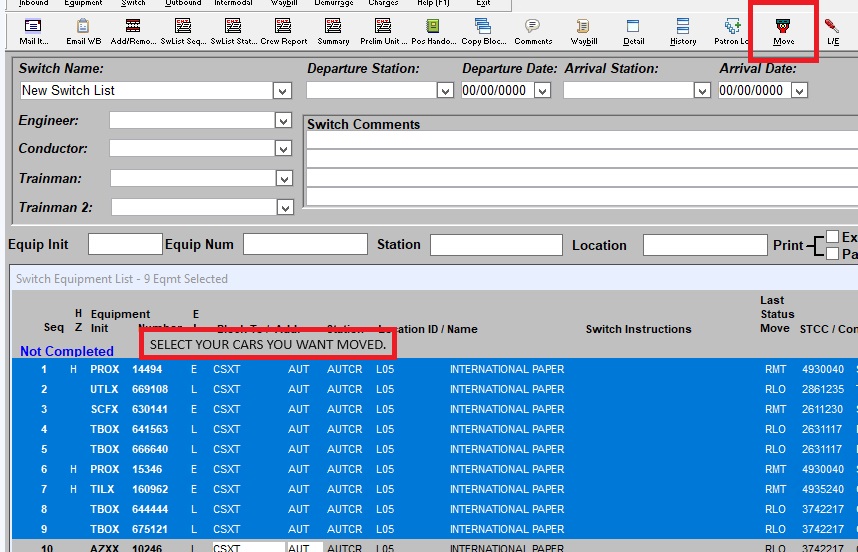The image size is (858, 552).
Task: Select row 1 car PROX 14494
Action: [x=435, y=369]
